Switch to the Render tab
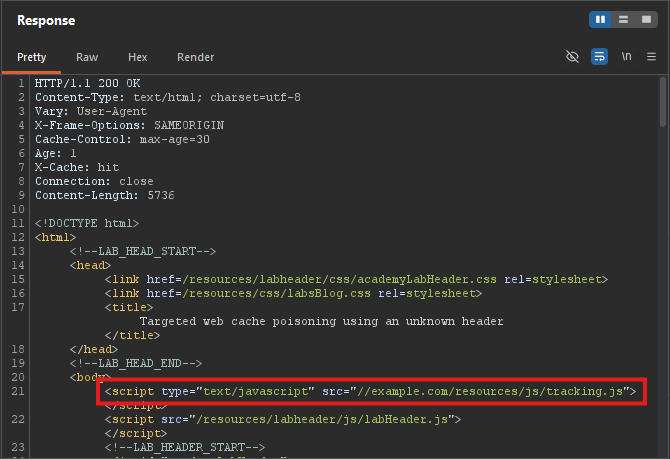 pos(196,57)
